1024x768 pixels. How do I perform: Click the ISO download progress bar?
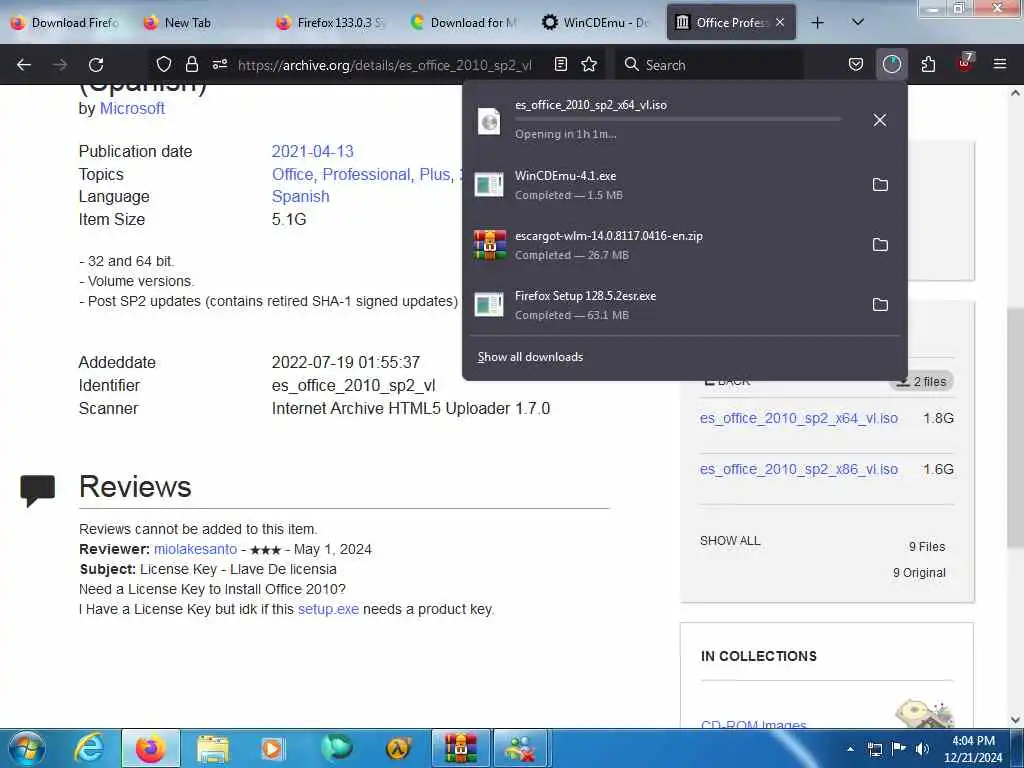[677, 120]
